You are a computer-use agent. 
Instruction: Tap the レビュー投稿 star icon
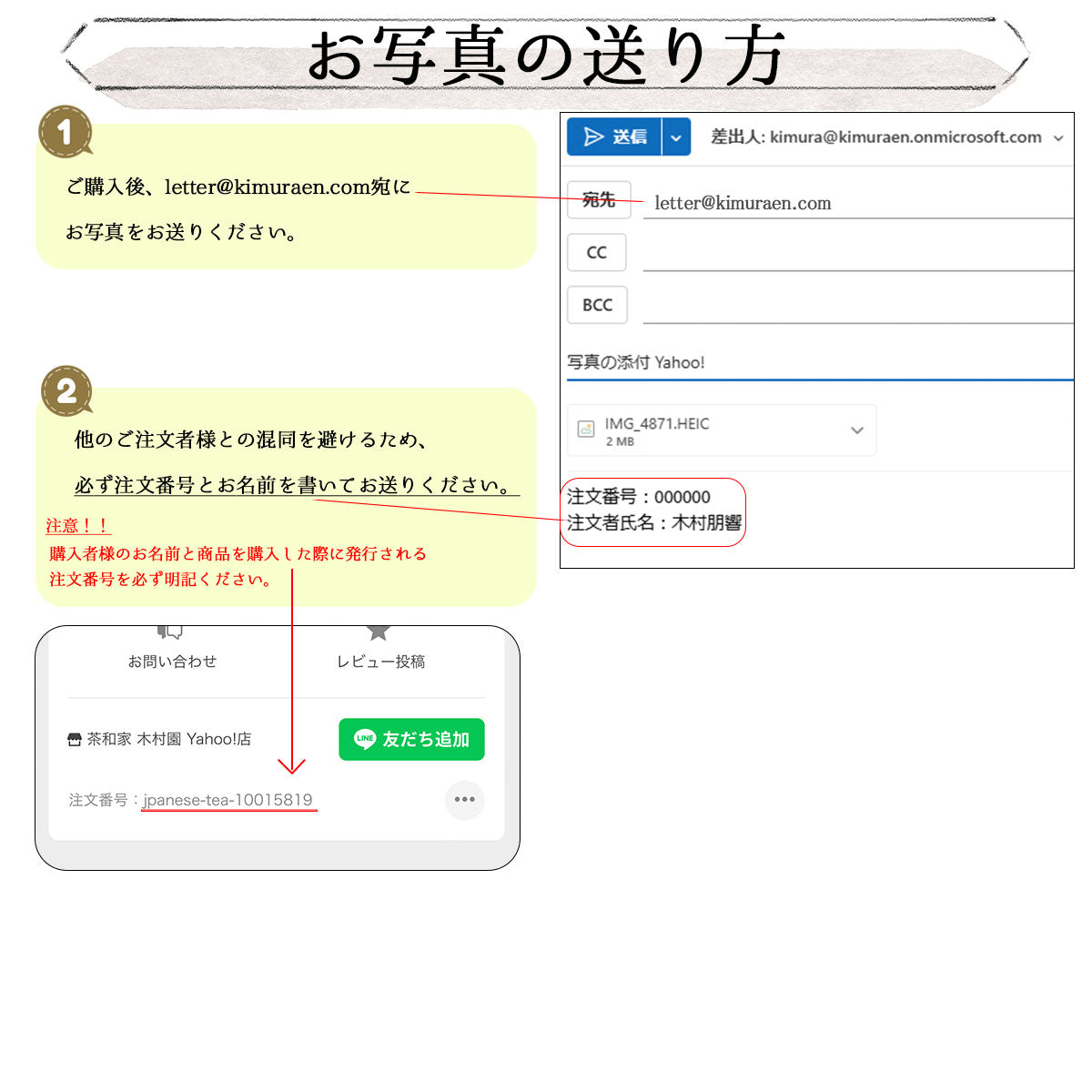point(379,632)
